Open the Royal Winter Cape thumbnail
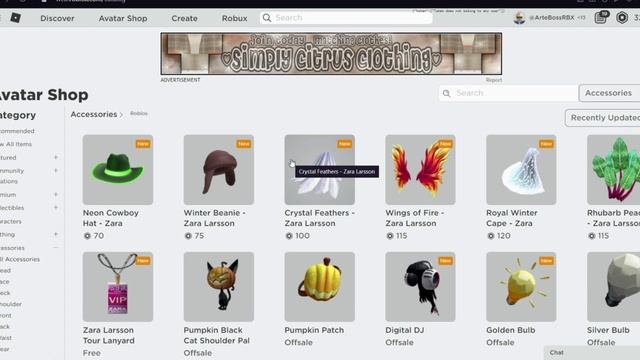 (521, 170)
